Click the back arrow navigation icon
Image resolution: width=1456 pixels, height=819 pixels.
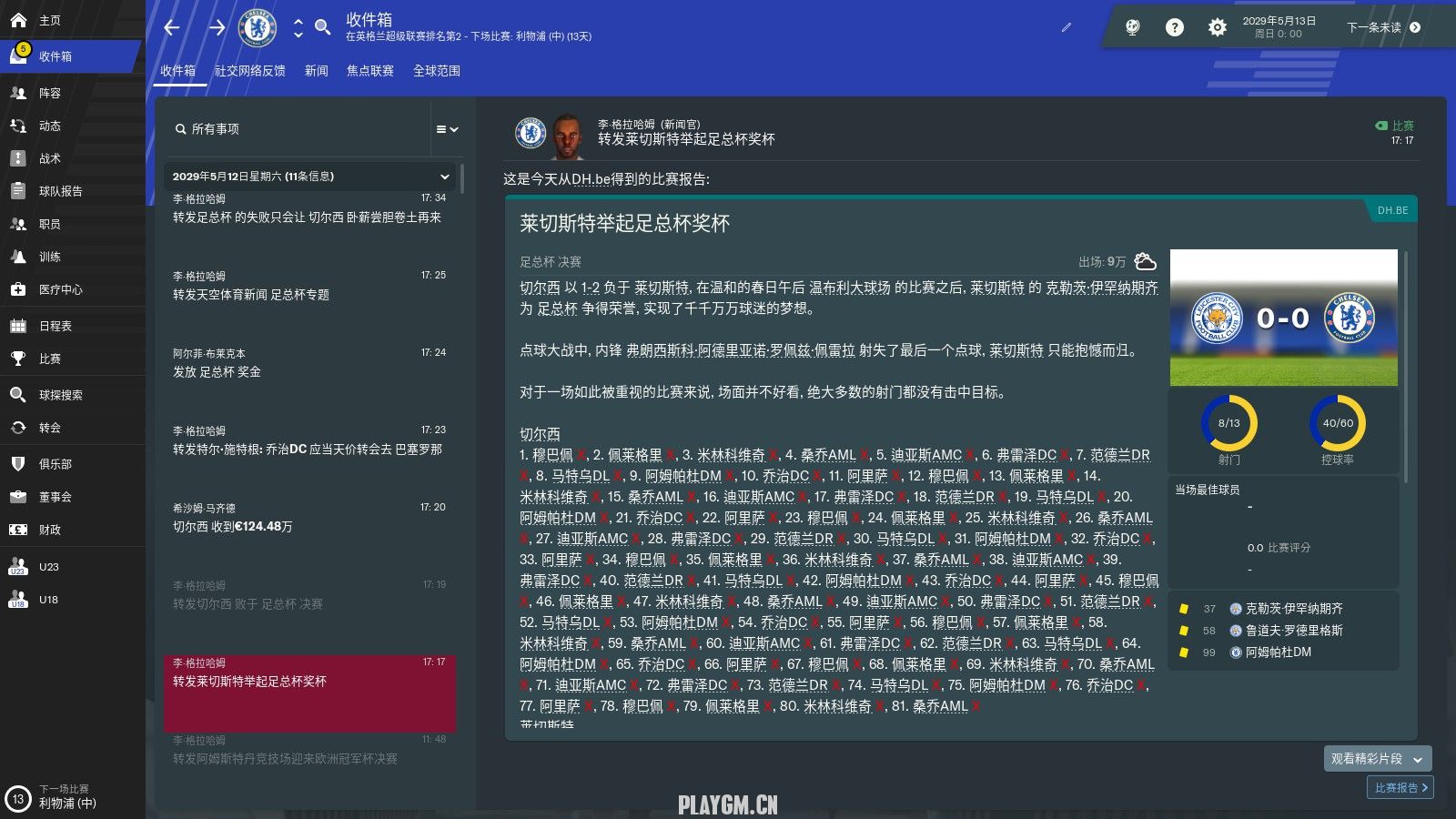click(172, 27)
